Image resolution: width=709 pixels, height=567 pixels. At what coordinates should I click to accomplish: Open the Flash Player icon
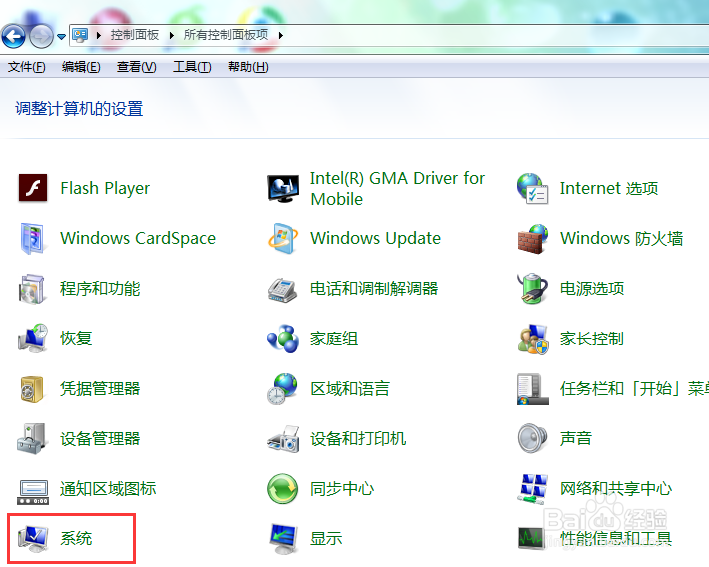33,188
